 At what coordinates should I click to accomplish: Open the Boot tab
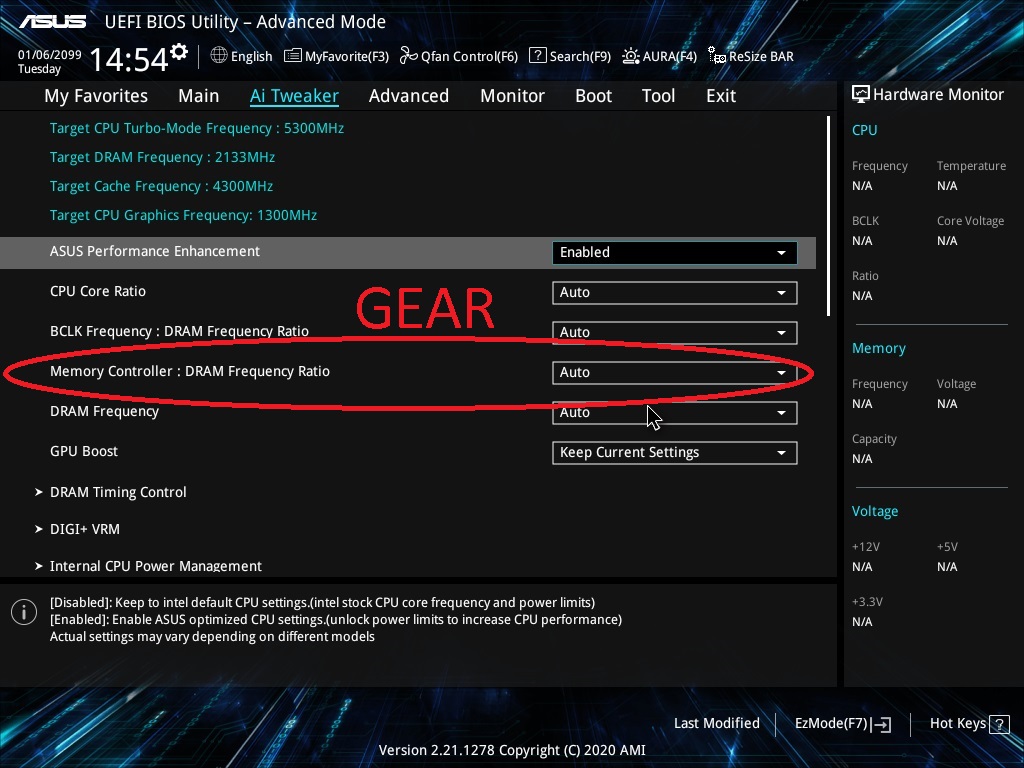594,96
